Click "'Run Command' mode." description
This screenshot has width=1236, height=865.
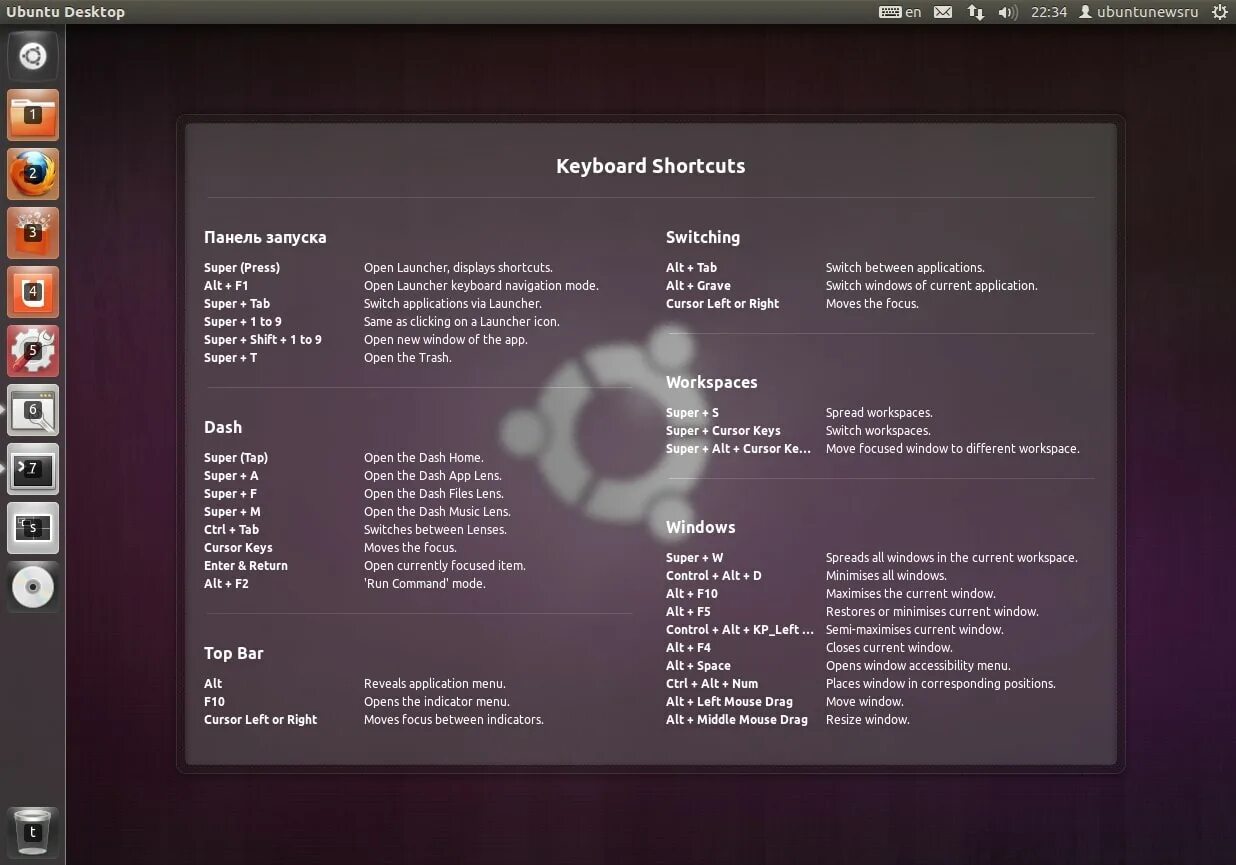425,584
